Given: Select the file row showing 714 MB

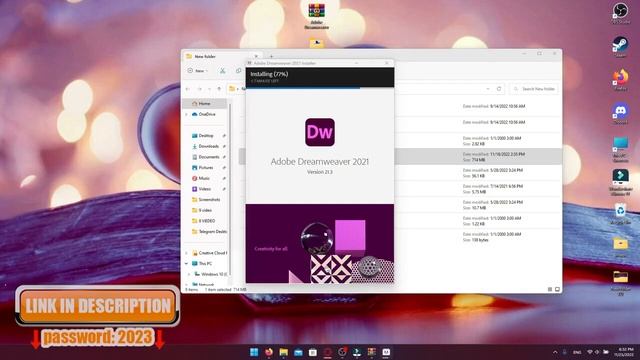Looking at the screenshot, I should point(400,157).
